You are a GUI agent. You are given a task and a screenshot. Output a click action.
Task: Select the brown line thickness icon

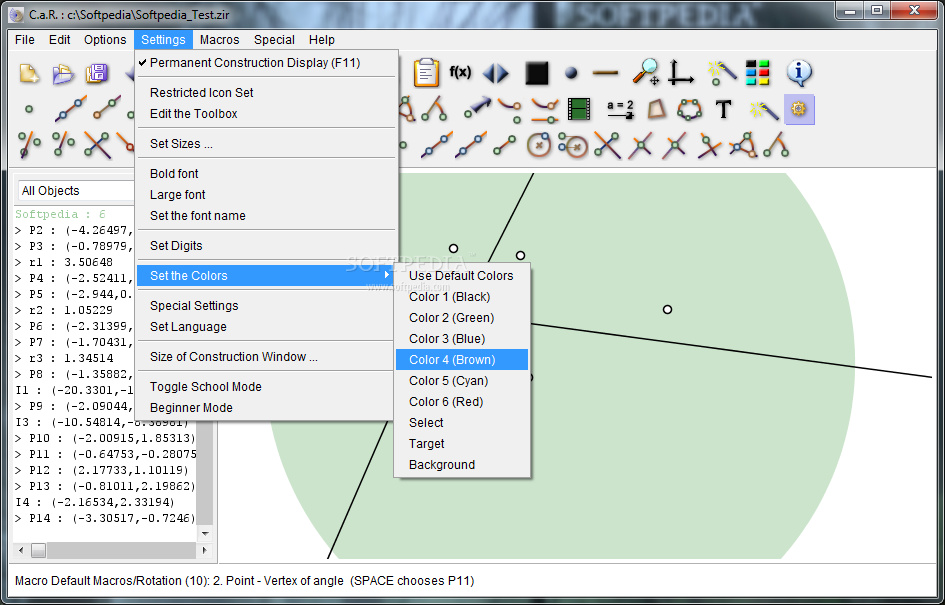coord(606,73)
